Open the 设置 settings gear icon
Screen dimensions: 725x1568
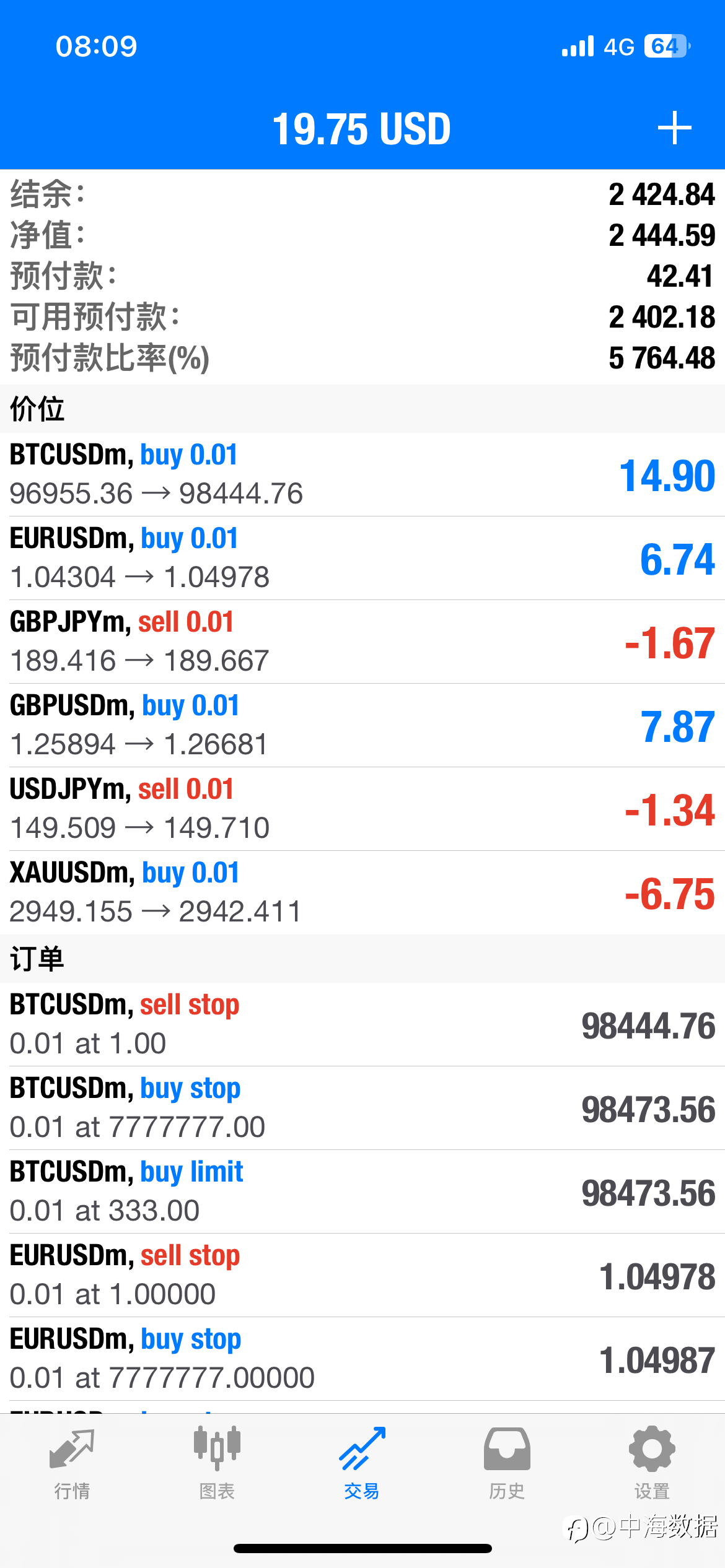click(652, 1448)
